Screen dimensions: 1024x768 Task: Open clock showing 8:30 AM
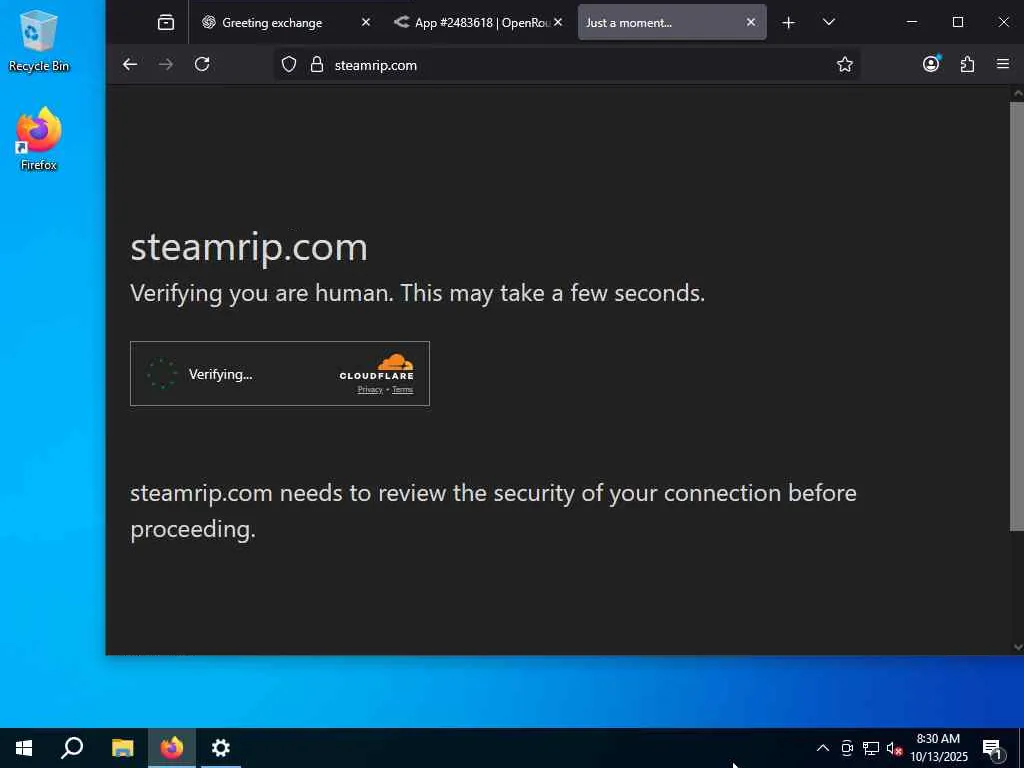[x=938, y=748]
